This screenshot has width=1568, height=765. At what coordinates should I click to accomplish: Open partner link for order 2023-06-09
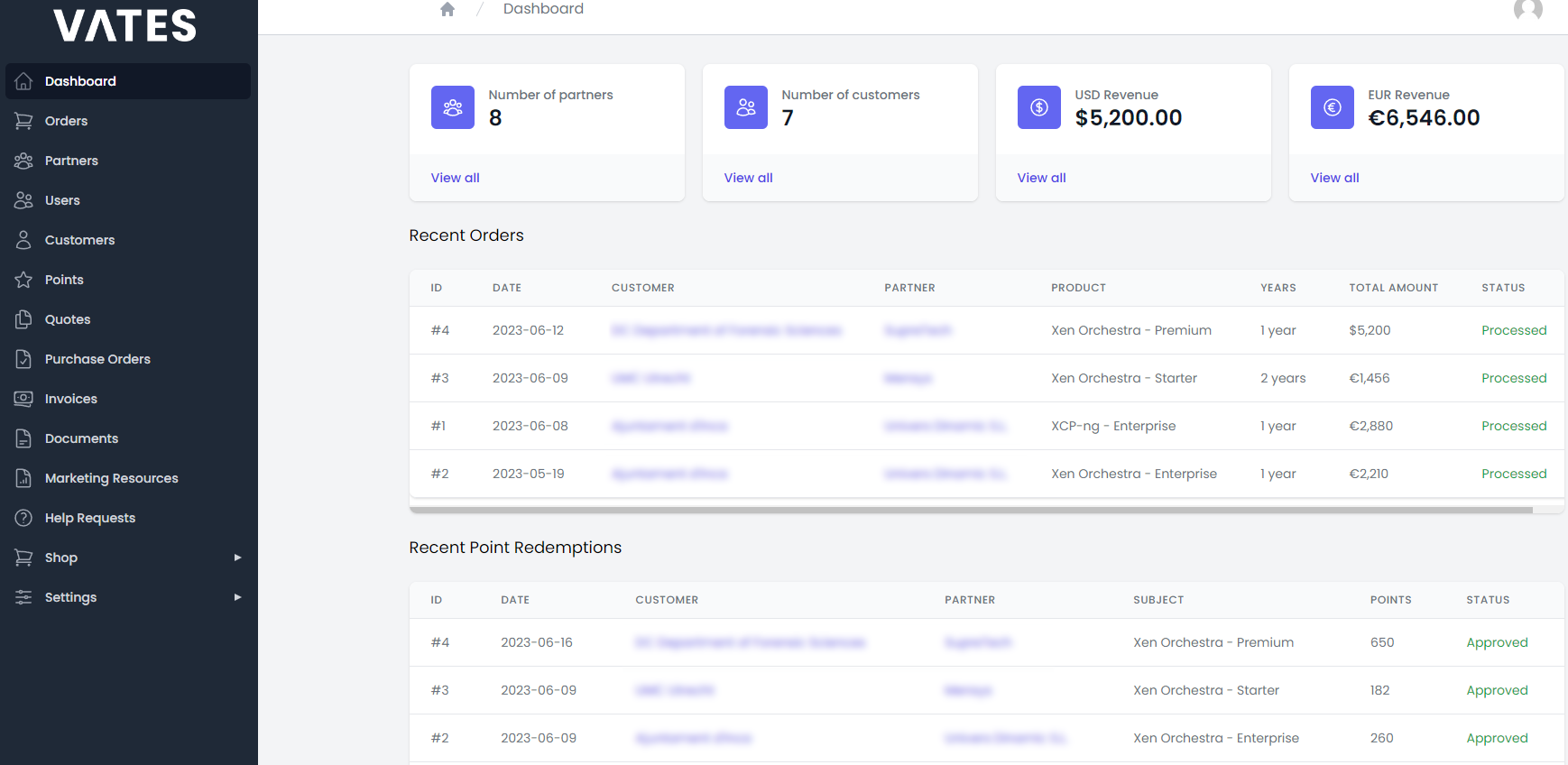click(908, 378)
